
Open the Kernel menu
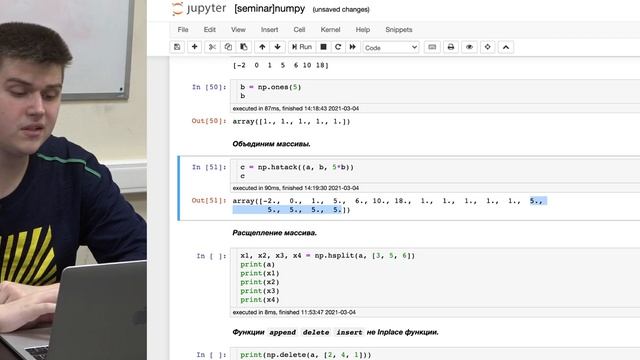point(330,29)
